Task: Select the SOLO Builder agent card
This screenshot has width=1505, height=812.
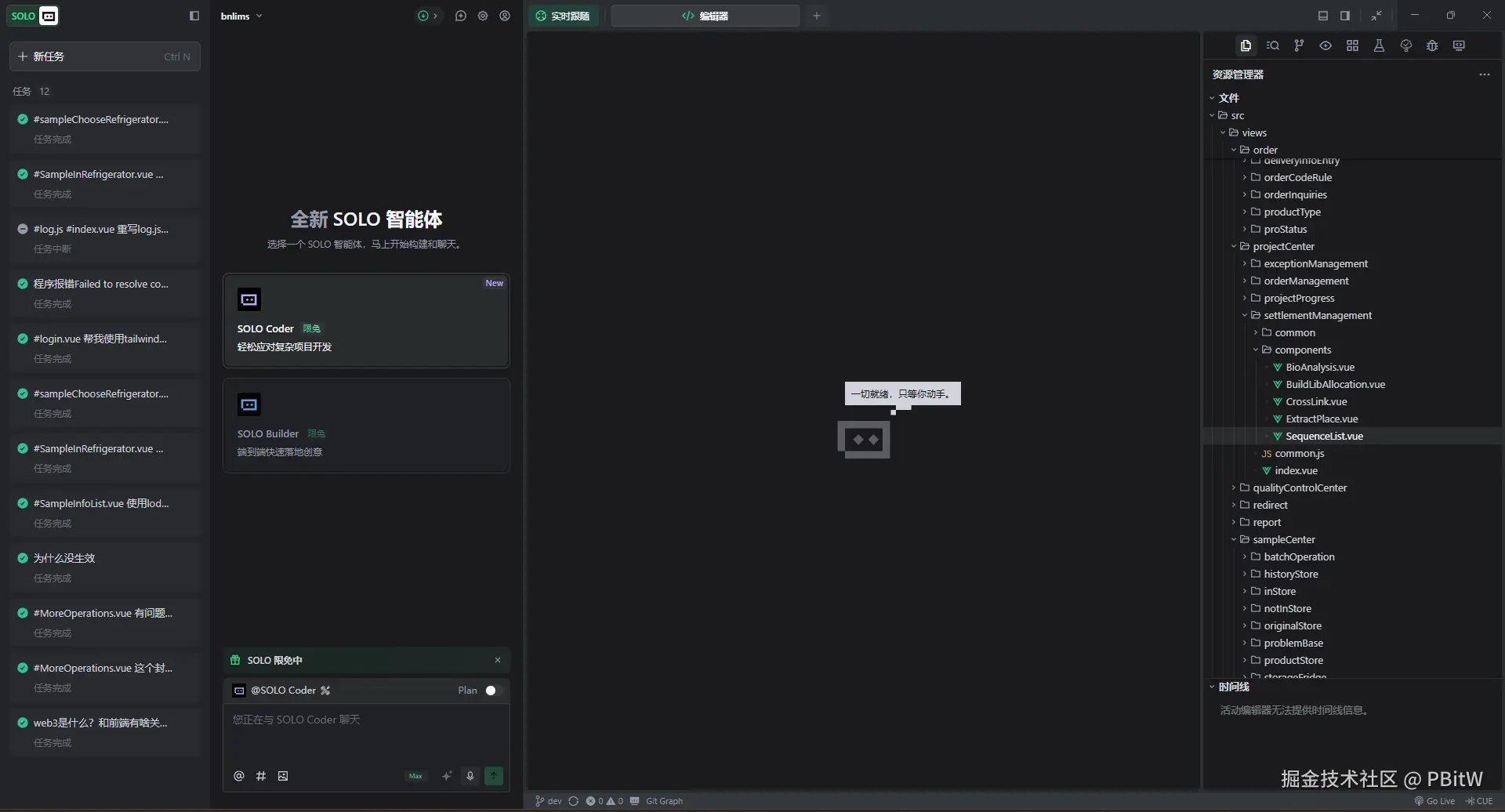Action: 366,426
